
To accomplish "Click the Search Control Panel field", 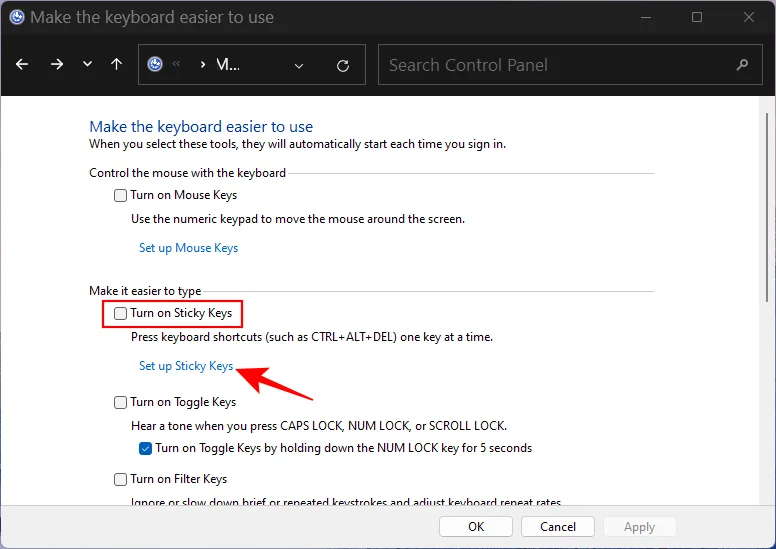I will click(570, 65).
